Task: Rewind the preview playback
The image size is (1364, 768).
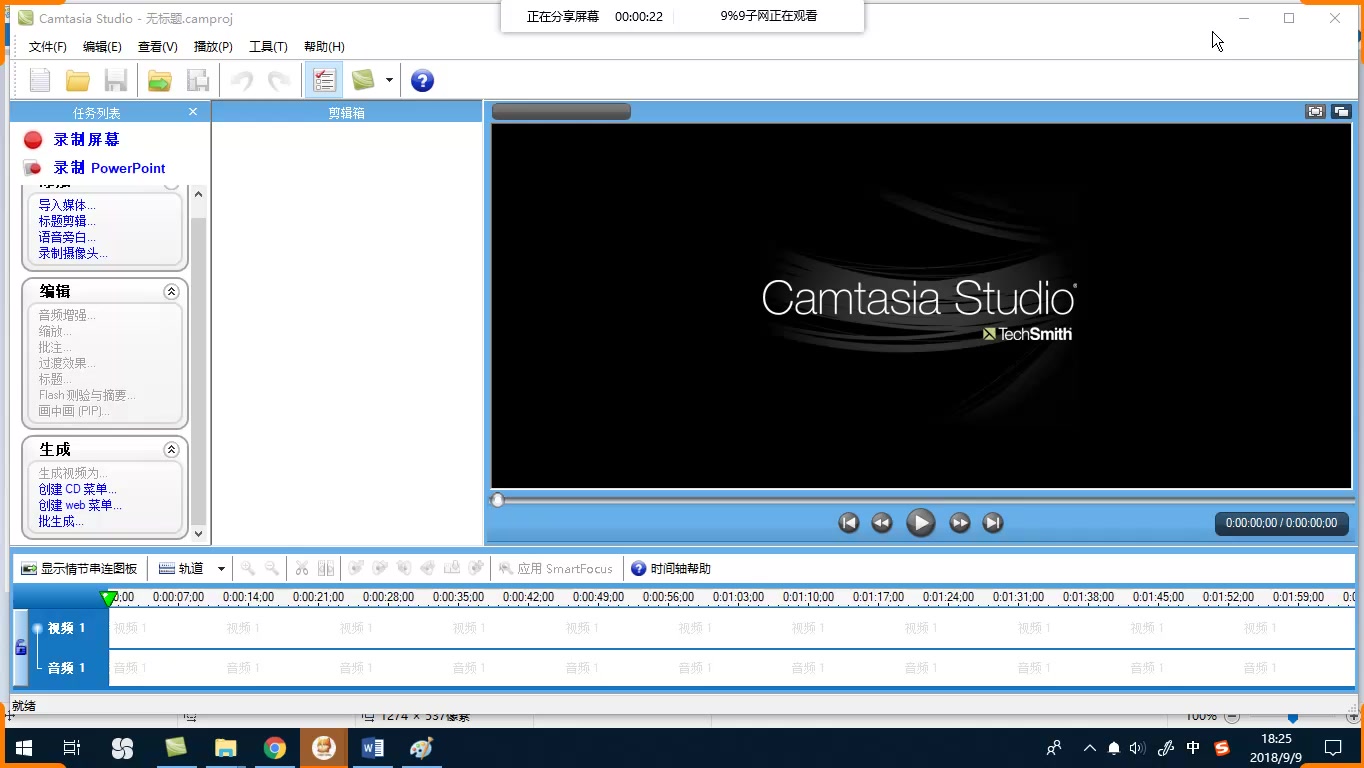Action: pyautogui.click(x=881, y=523)
